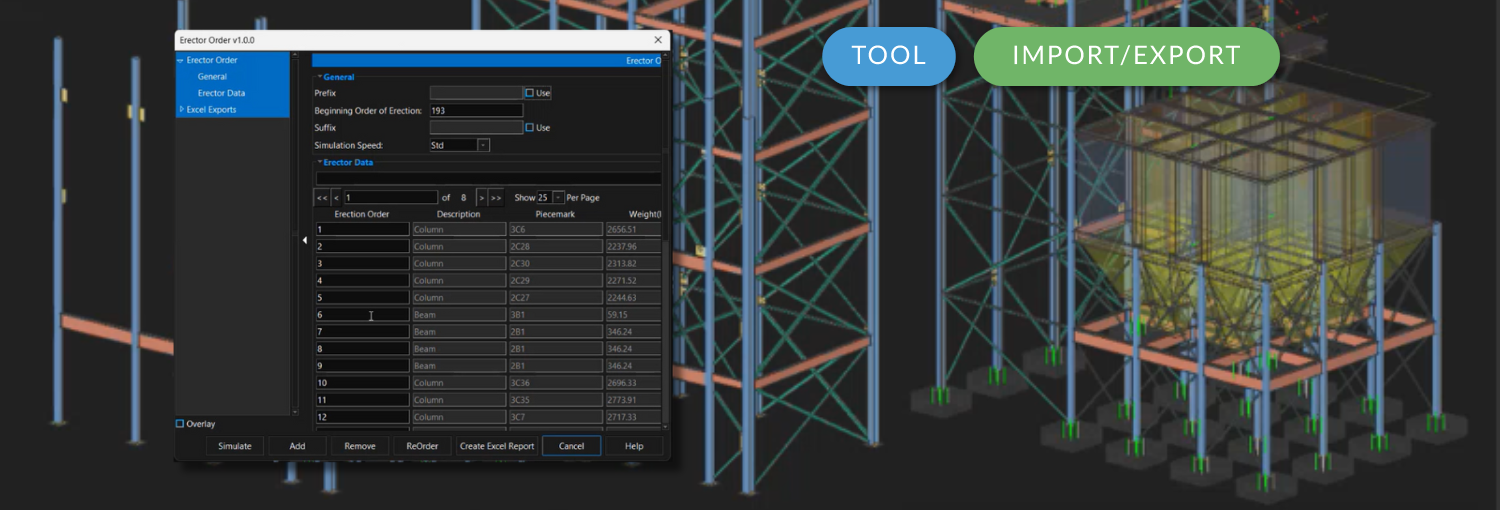The width and height of the screenshot is (1500, 510).
Task: Go to the first page of erector data
Action: (322, 198)
